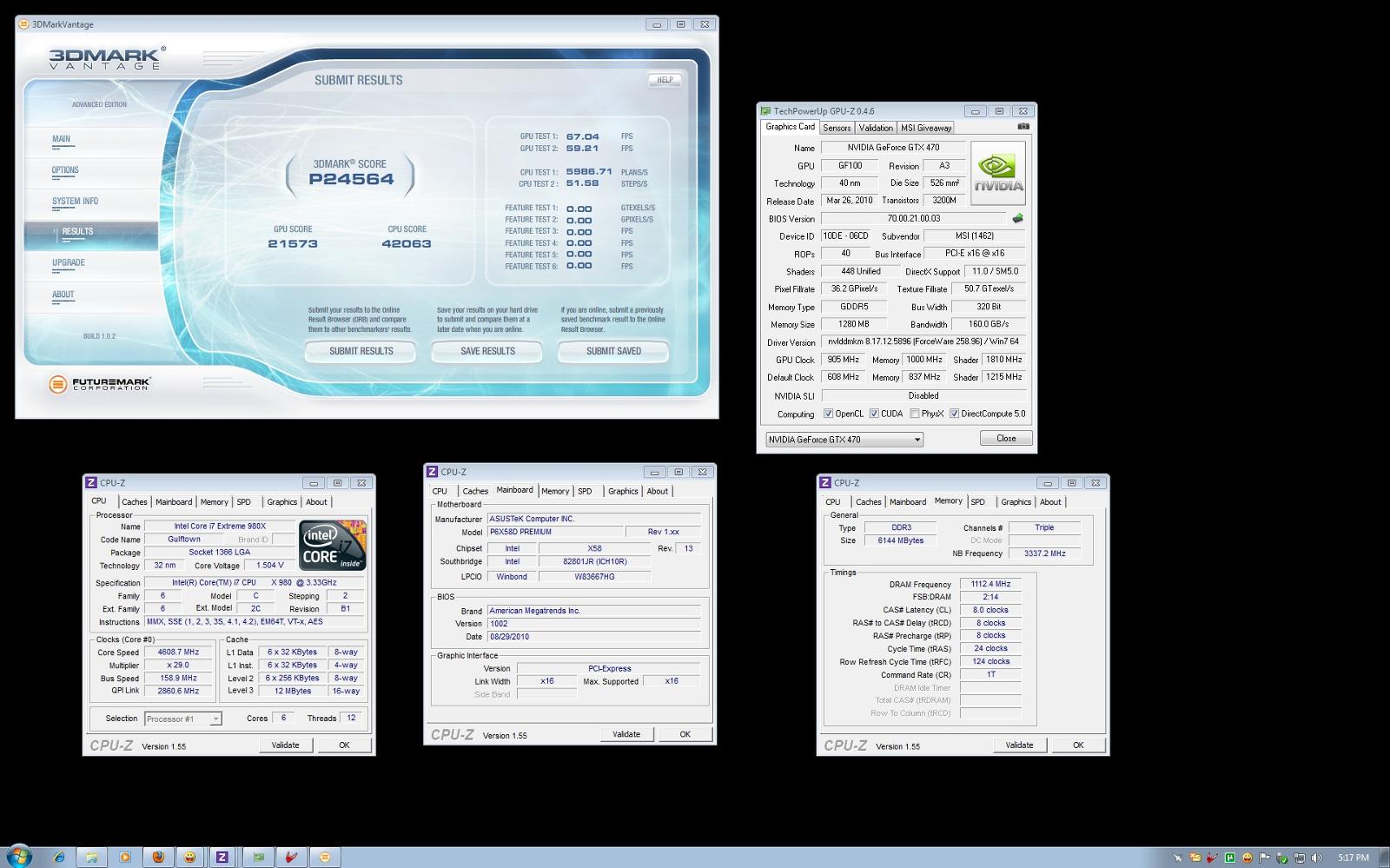Select OPTIONS in 3DMark Vantage sidebar
Screen dimensions: 1390x868
65,170
